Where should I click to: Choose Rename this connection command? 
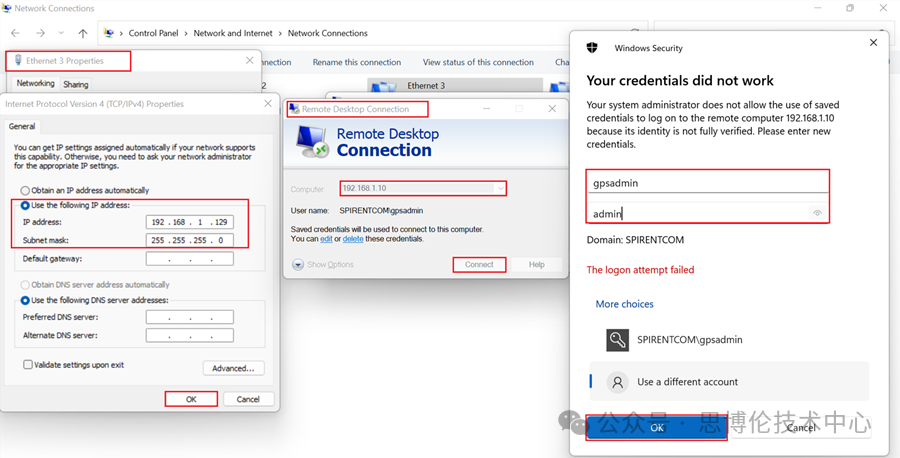(356, 62)
